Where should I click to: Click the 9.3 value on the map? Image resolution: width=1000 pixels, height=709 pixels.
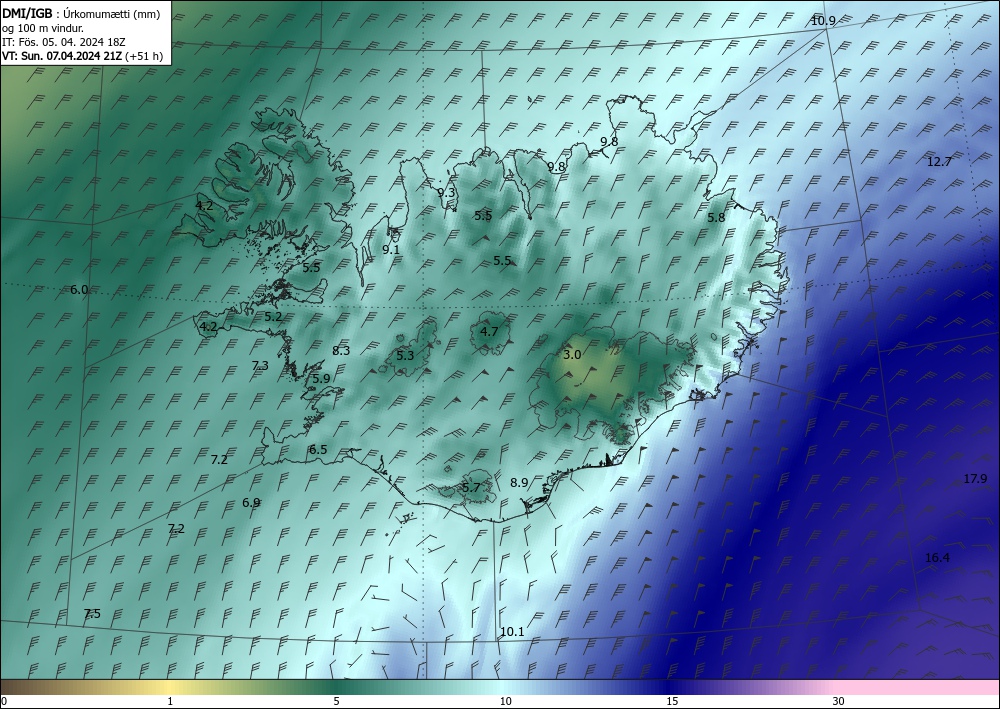(x=446, y=193)
